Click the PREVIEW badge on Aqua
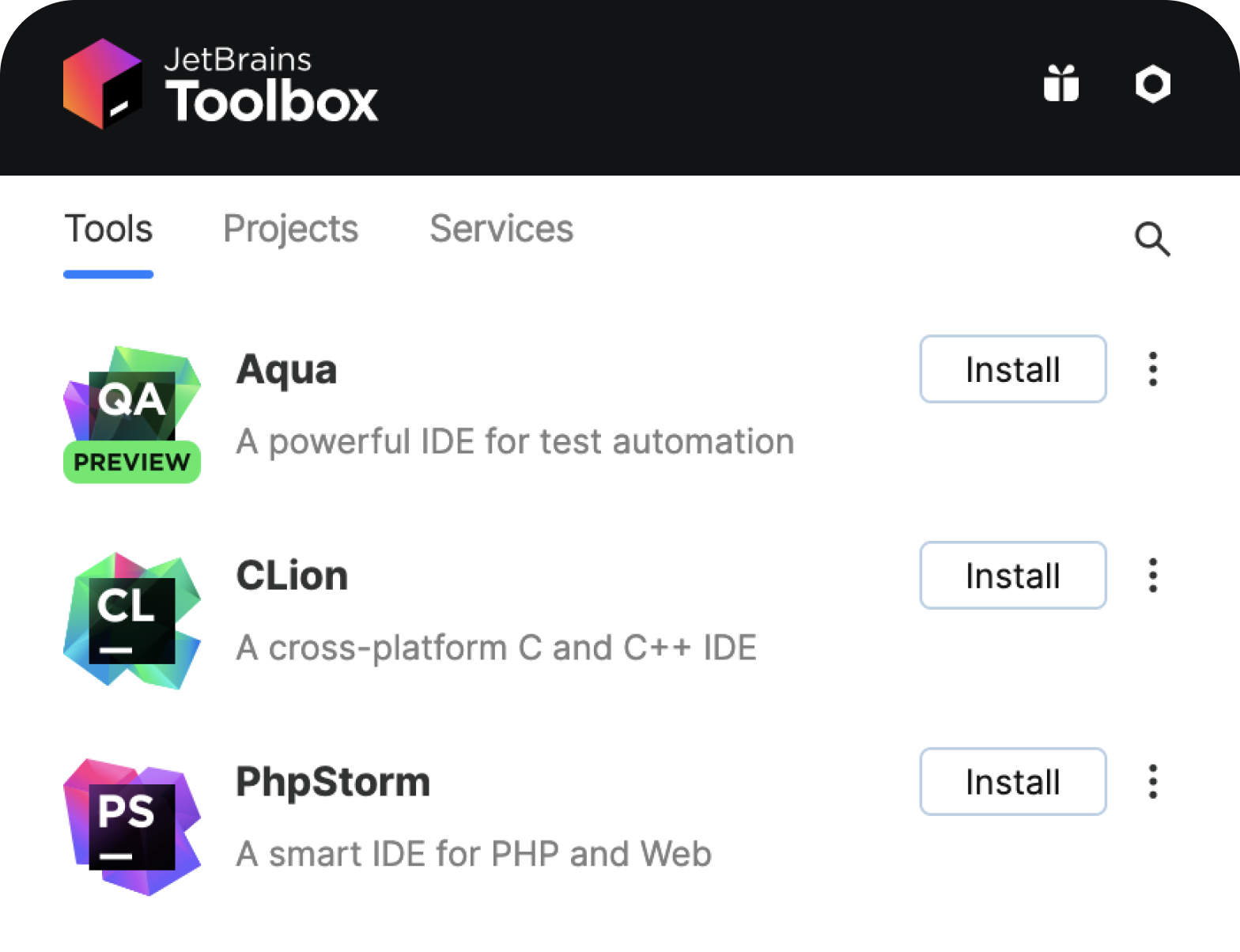The width and height of the screenshot is (1240, 952). [131, 462]
